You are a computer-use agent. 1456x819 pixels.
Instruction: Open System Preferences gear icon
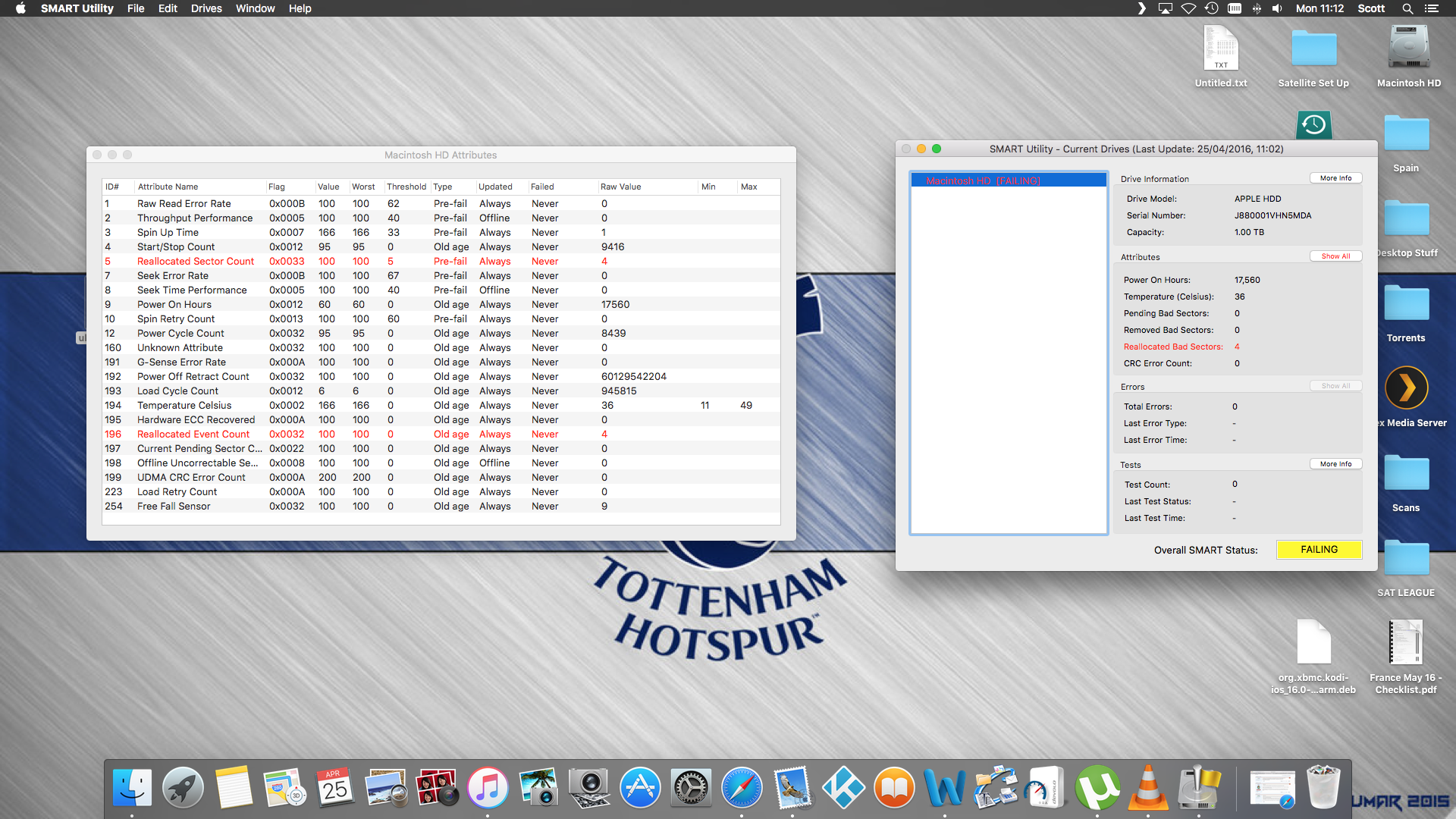[691, 788]
